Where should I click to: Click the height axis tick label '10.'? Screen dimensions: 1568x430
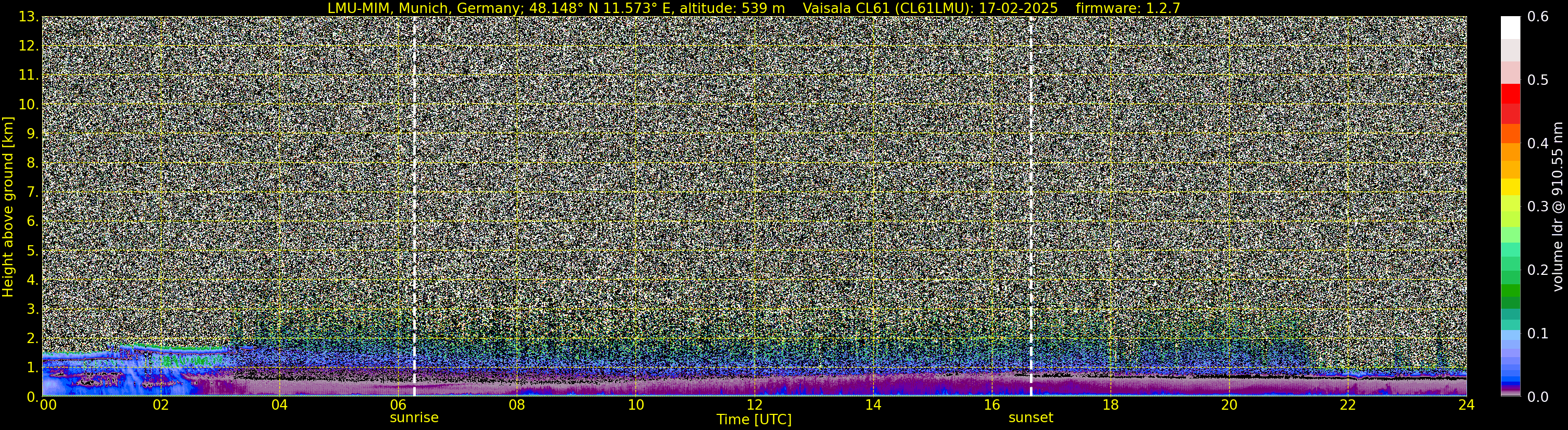click(x=28, y=105)
